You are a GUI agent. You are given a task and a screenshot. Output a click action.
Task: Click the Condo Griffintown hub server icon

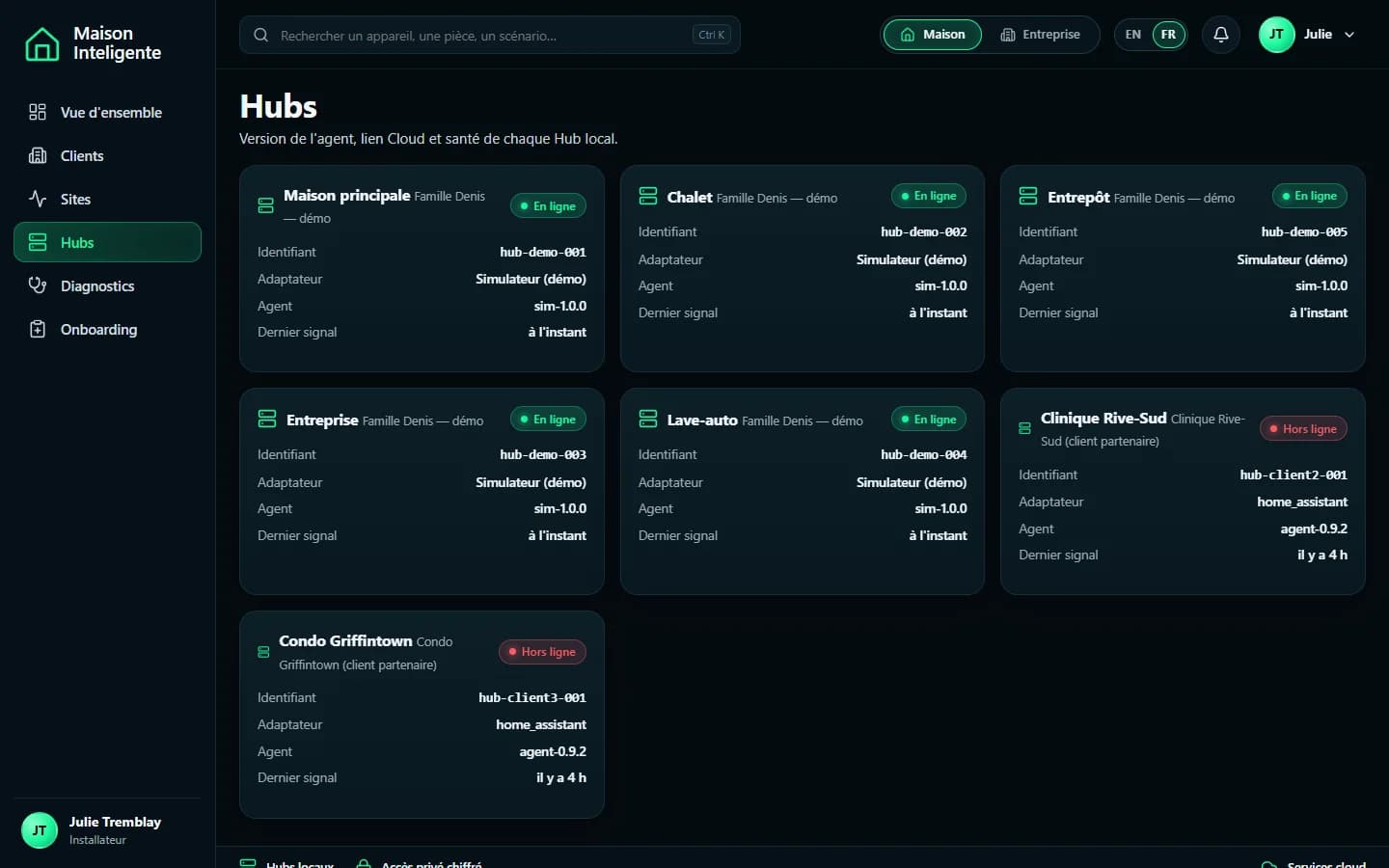263,652
